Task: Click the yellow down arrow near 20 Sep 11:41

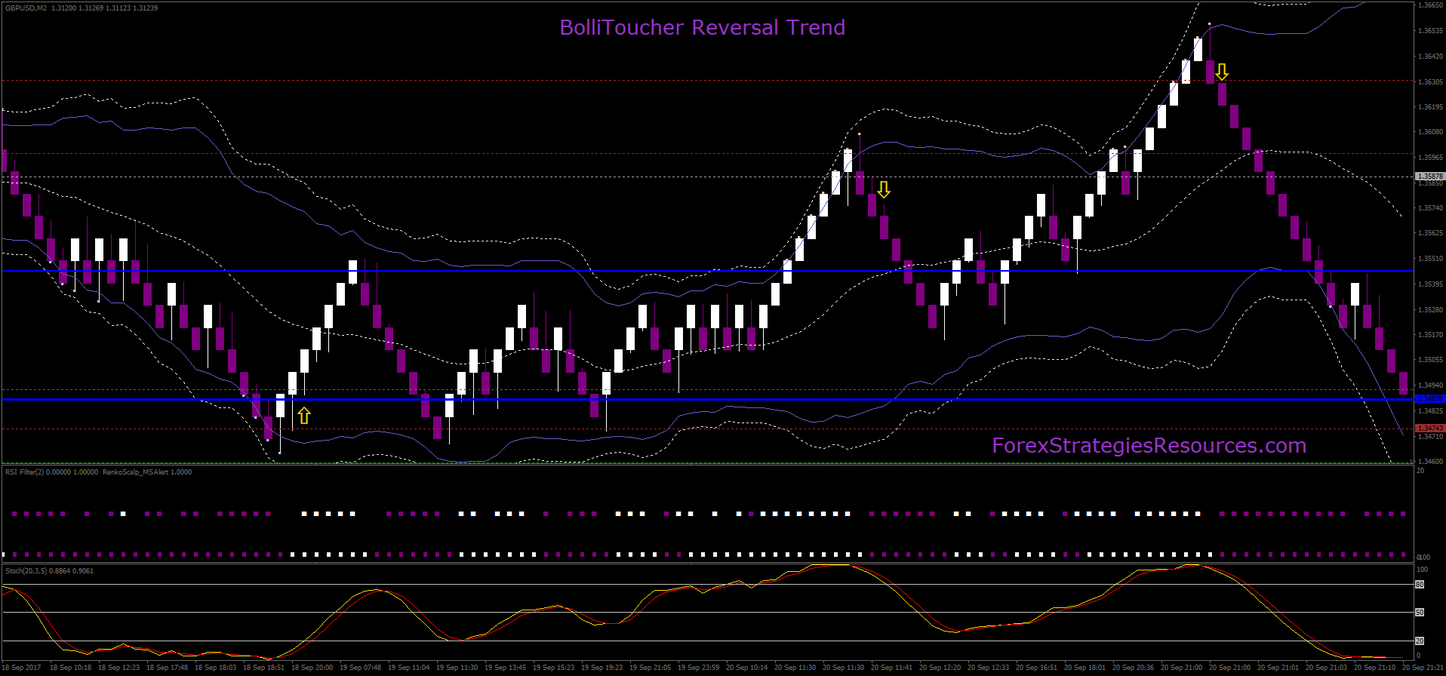Action: tap(884, 189)
